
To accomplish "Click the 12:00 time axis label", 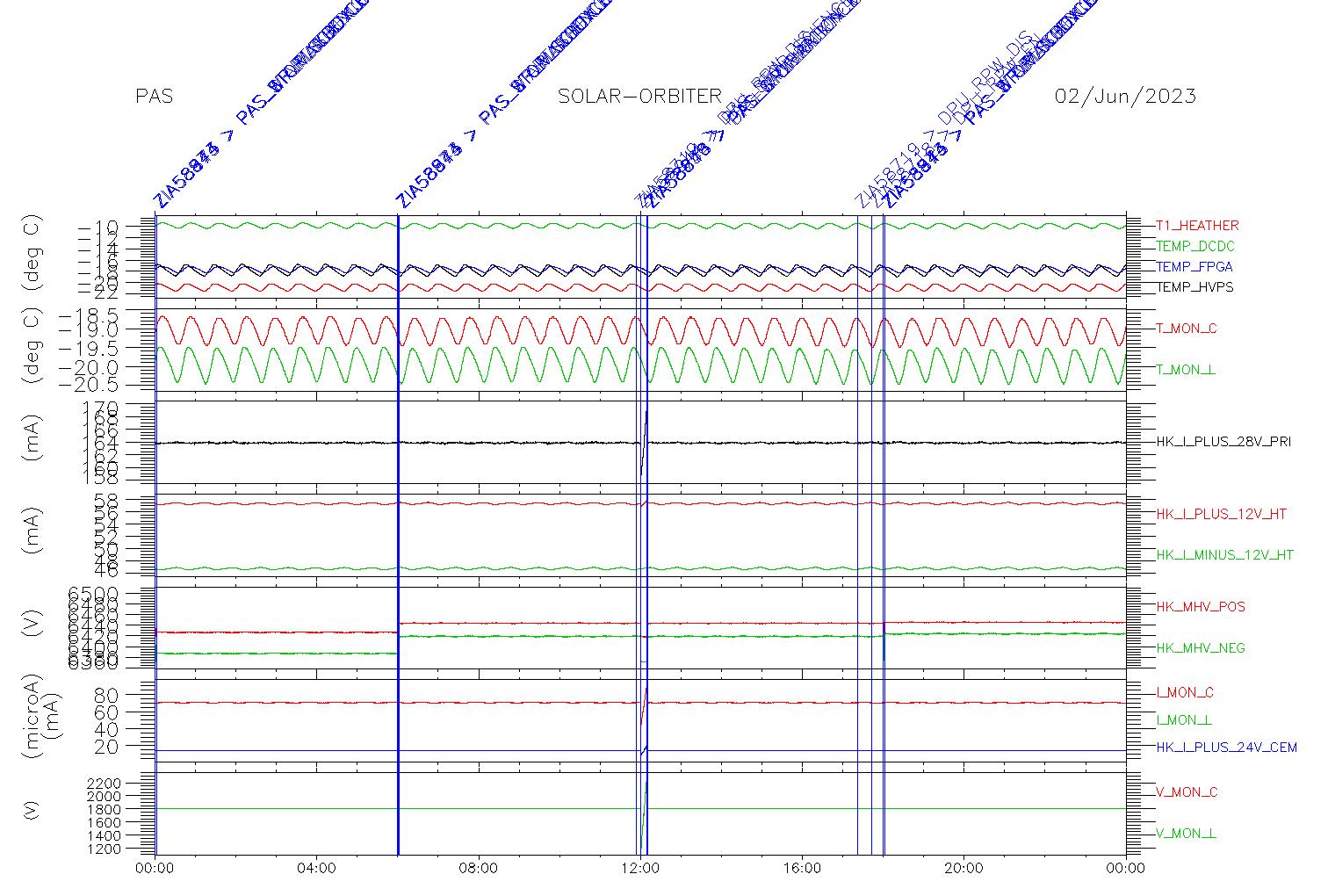I will pos(640,869).
